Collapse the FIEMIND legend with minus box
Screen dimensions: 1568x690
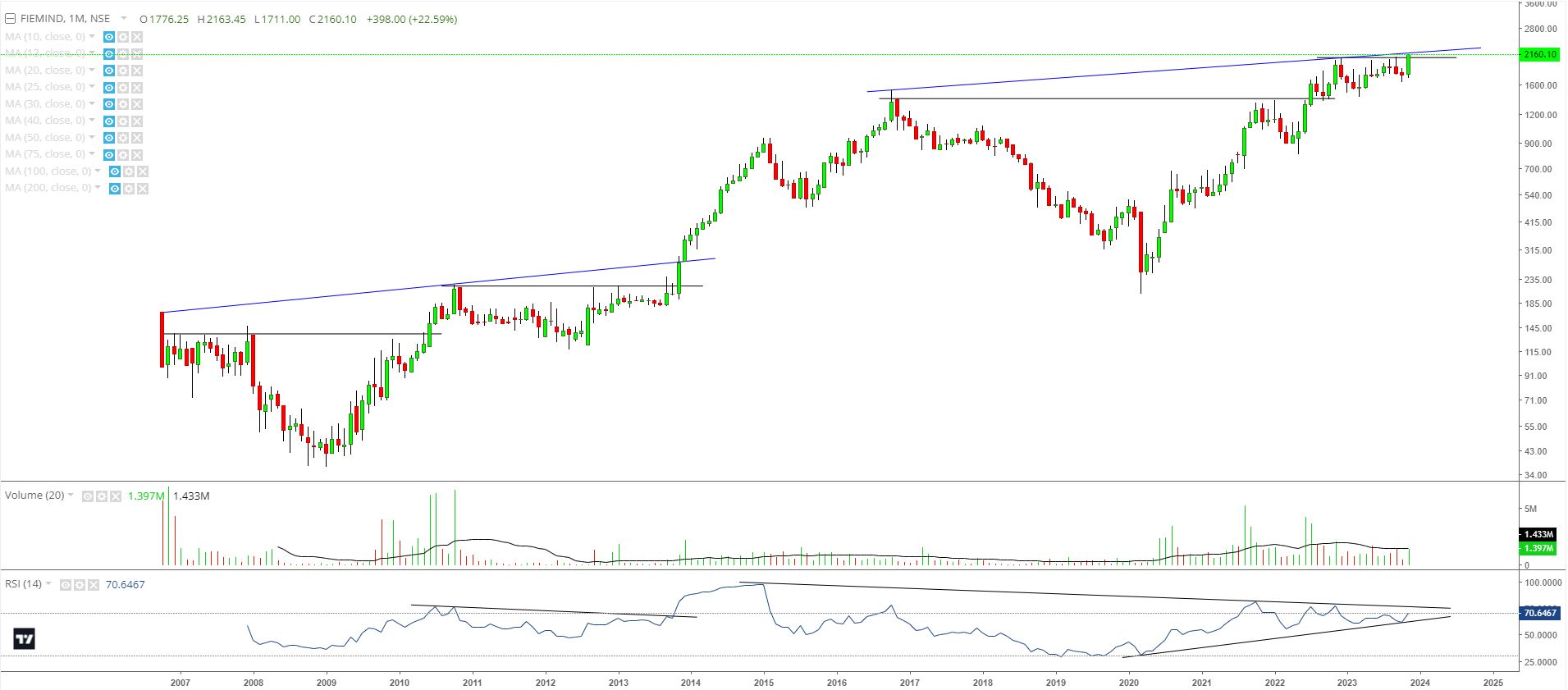[x=11, y=19]
